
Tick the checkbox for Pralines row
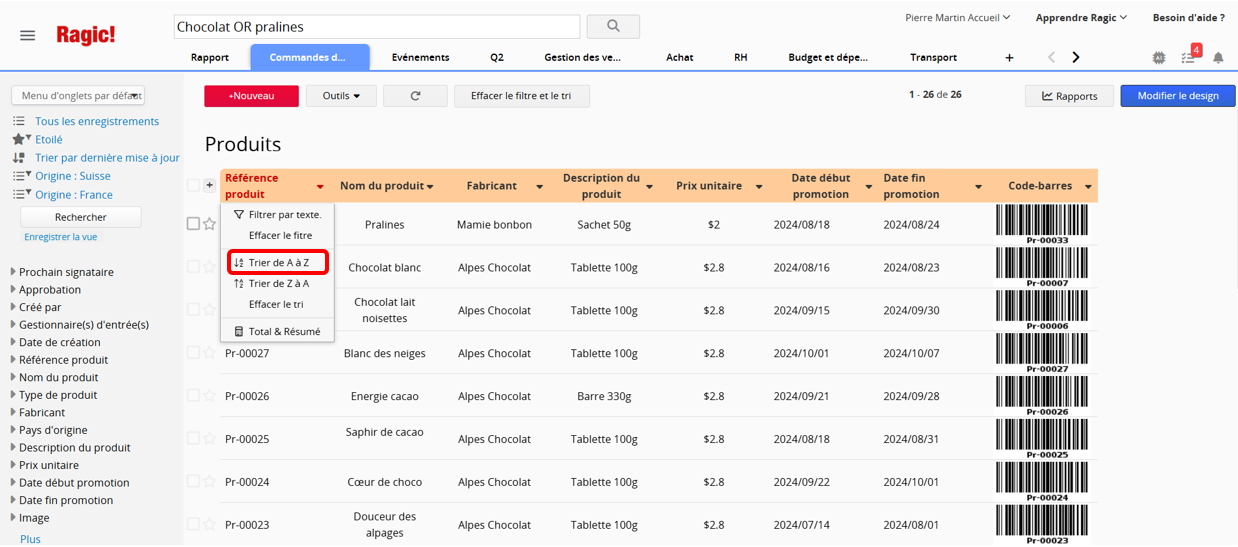coord(193,224)
